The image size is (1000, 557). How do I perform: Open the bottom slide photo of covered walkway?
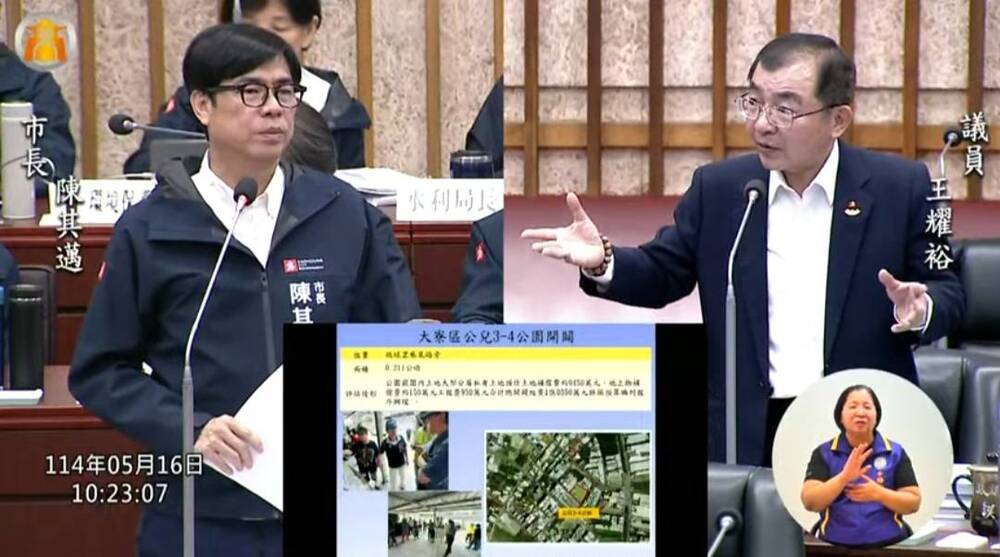click(434, 522)
